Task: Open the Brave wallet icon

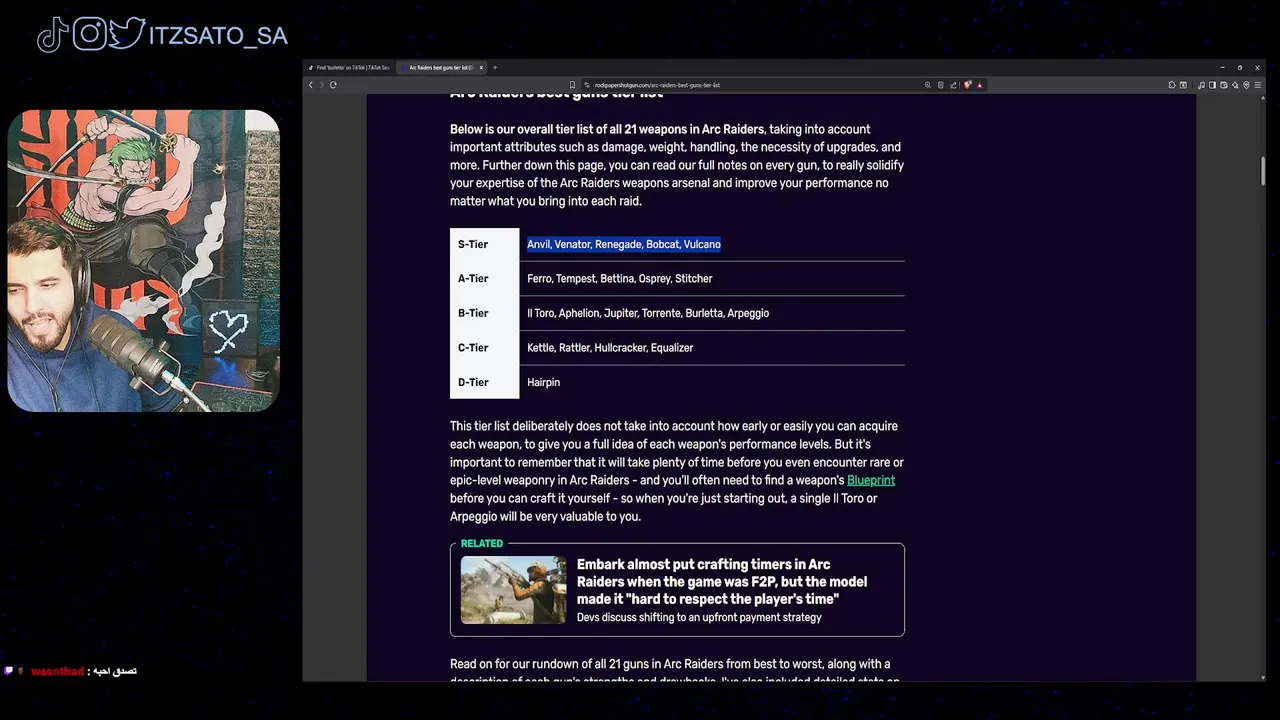Action: tap(1224, 85)
